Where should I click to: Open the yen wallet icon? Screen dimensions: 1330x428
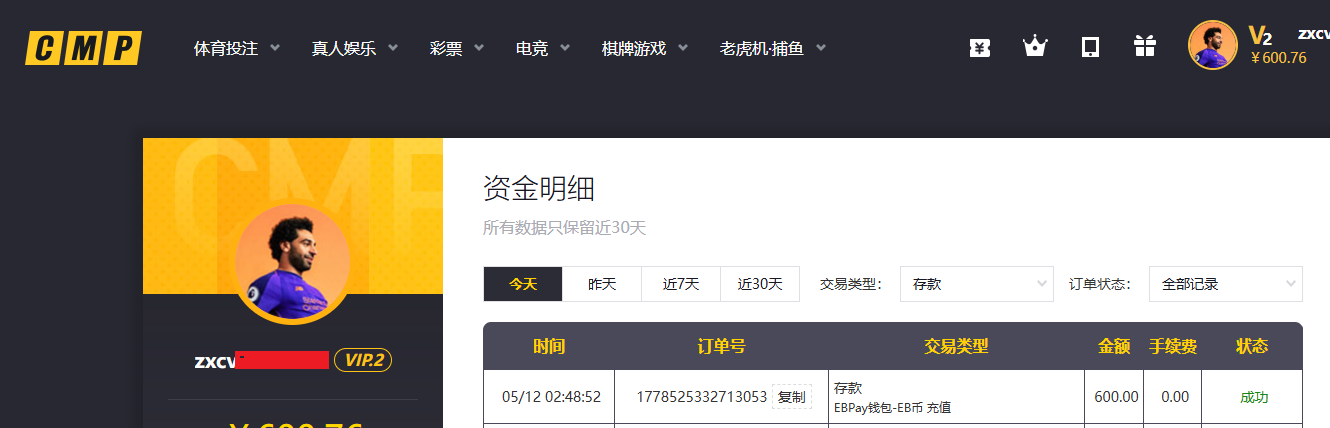pyautogui.click(x=980, y=47)
